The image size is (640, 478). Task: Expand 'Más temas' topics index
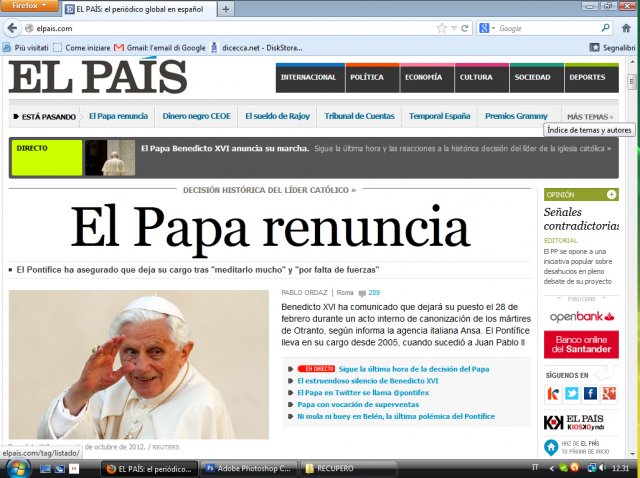click(x=590, y=117)
